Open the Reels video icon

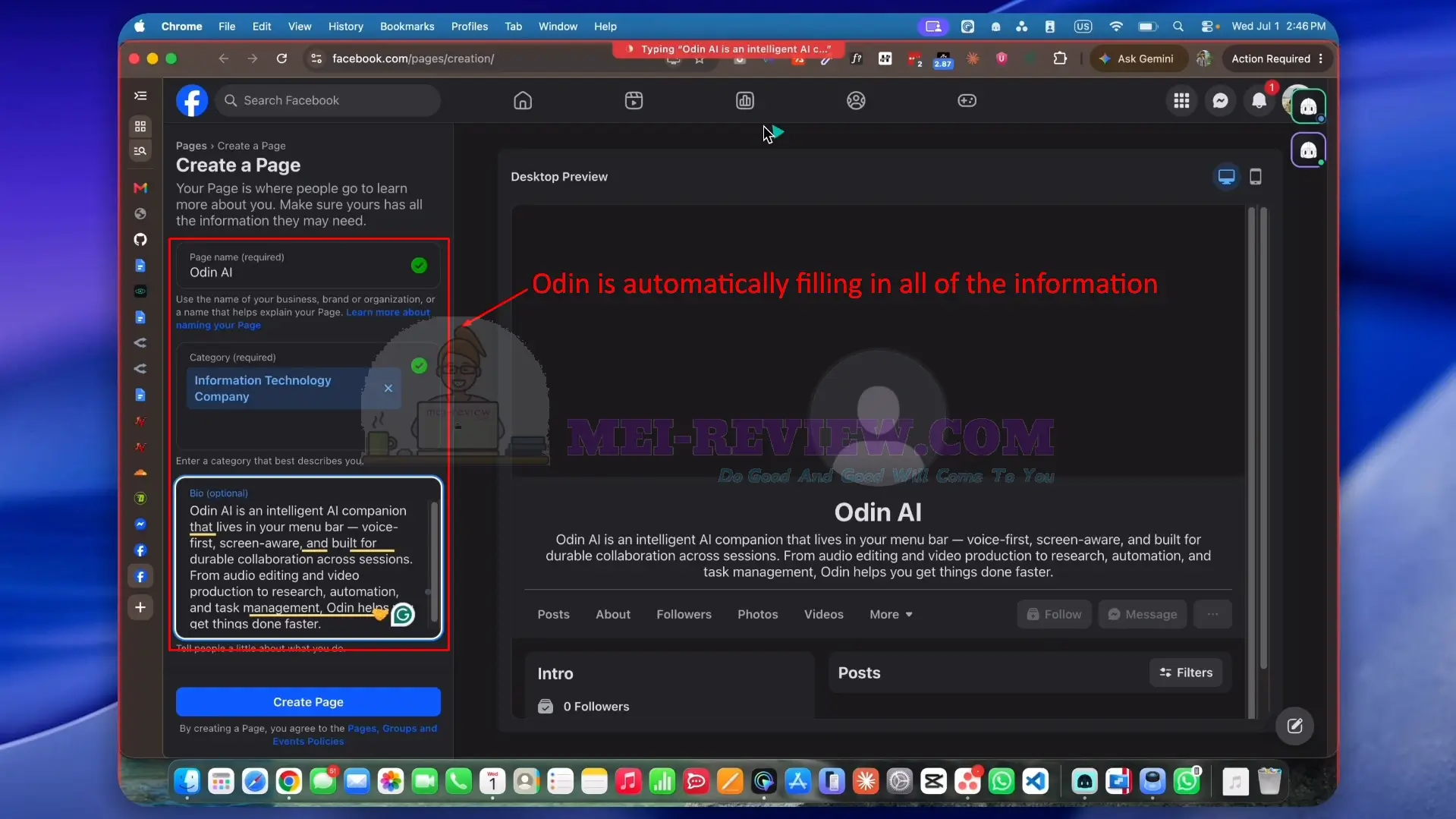pyautogui.click(x=634, y=100)
